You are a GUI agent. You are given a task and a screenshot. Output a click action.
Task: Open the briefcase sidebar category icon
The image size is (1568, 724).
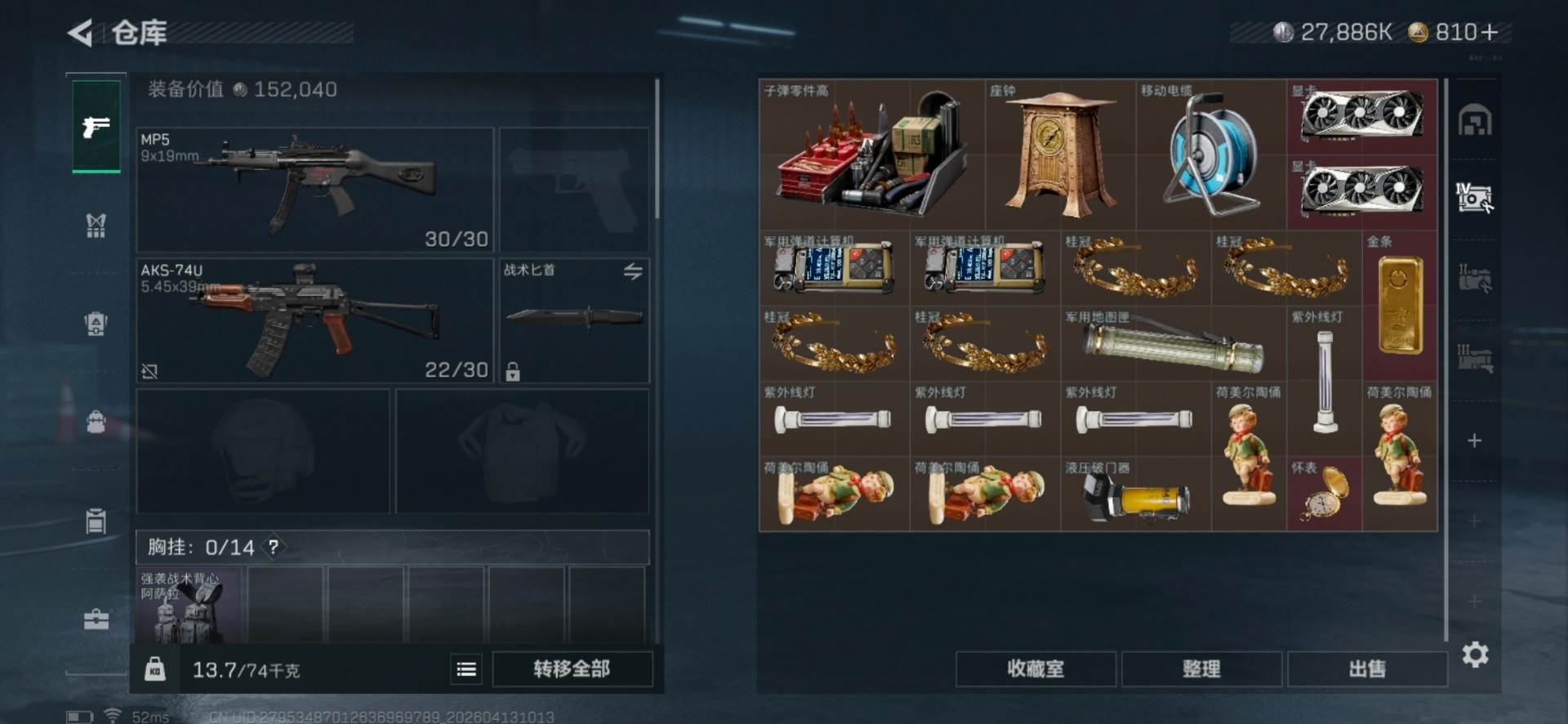coord(96,619)
